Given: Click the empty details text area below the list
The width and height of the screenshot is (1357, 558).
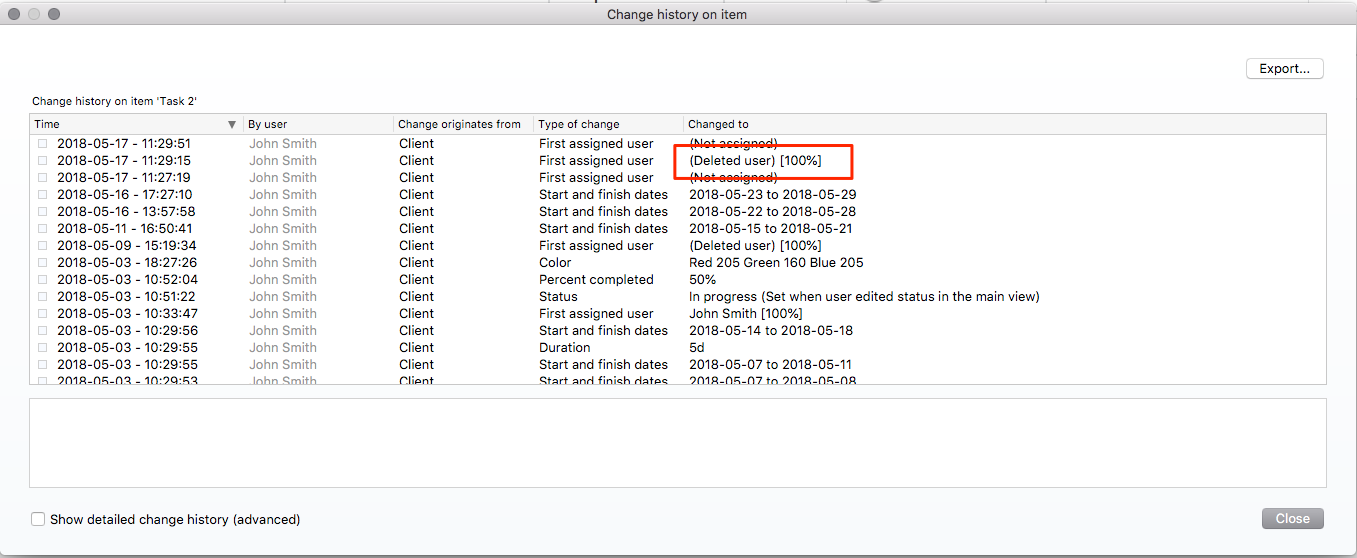Looking at the screenshot, I should tap(677, 443).
